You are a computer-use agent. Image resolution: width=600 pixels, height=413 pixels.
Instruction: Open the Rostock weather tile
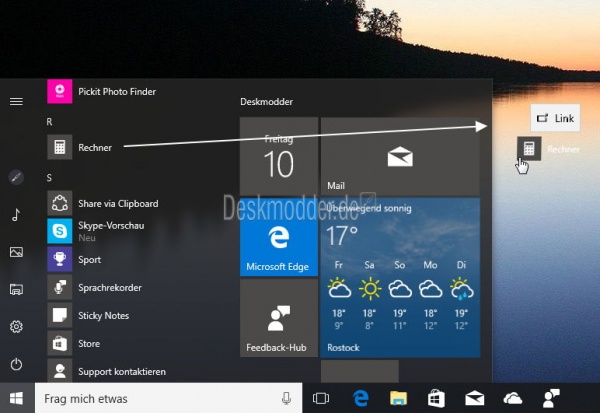point(400,277)
